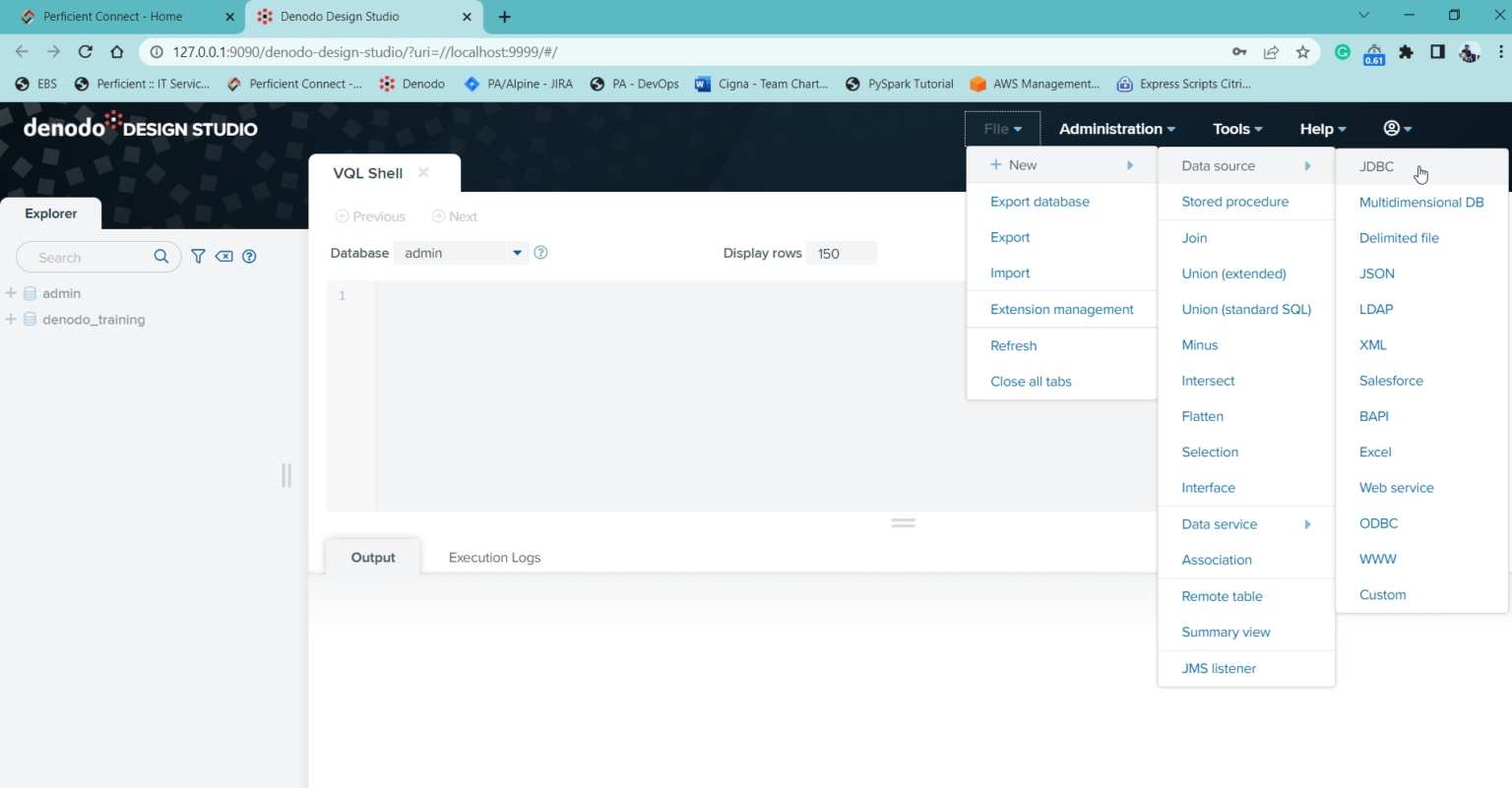
Task: Click the Display rows input field
Action: [840, 254]
